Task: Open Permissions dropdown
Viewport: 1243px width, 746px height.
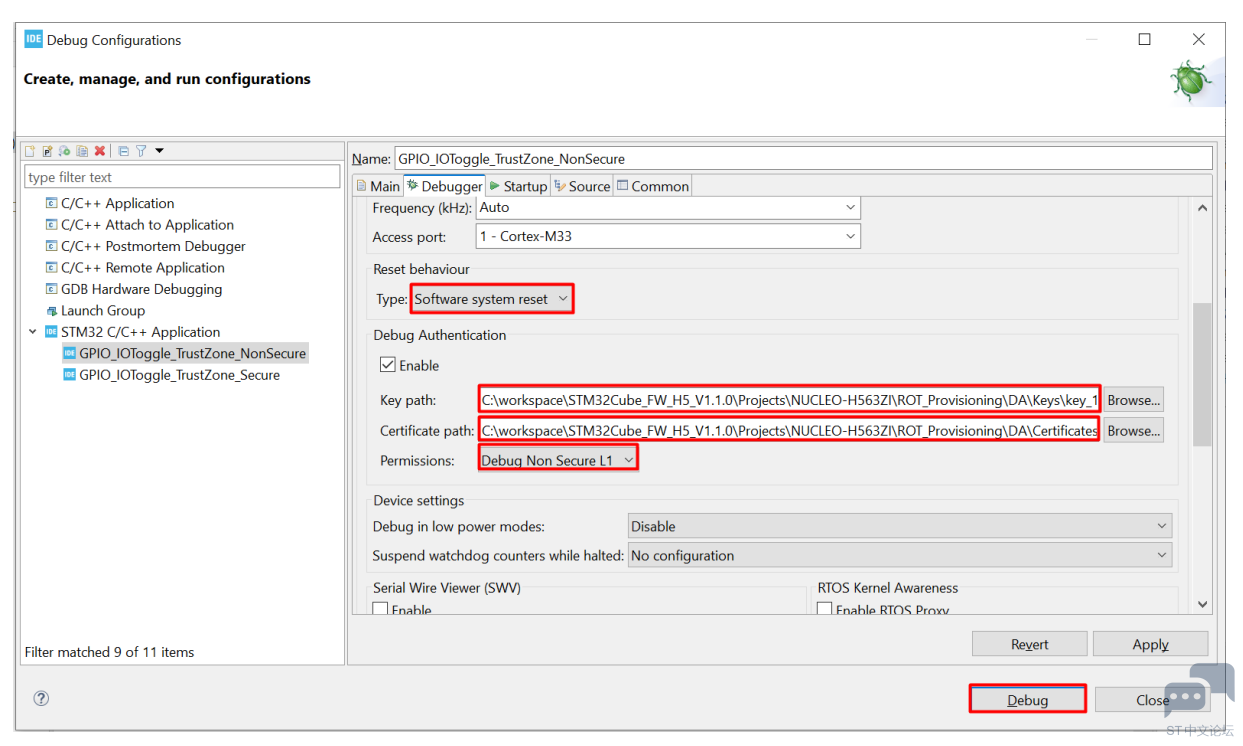Action: tap(558, 460)
